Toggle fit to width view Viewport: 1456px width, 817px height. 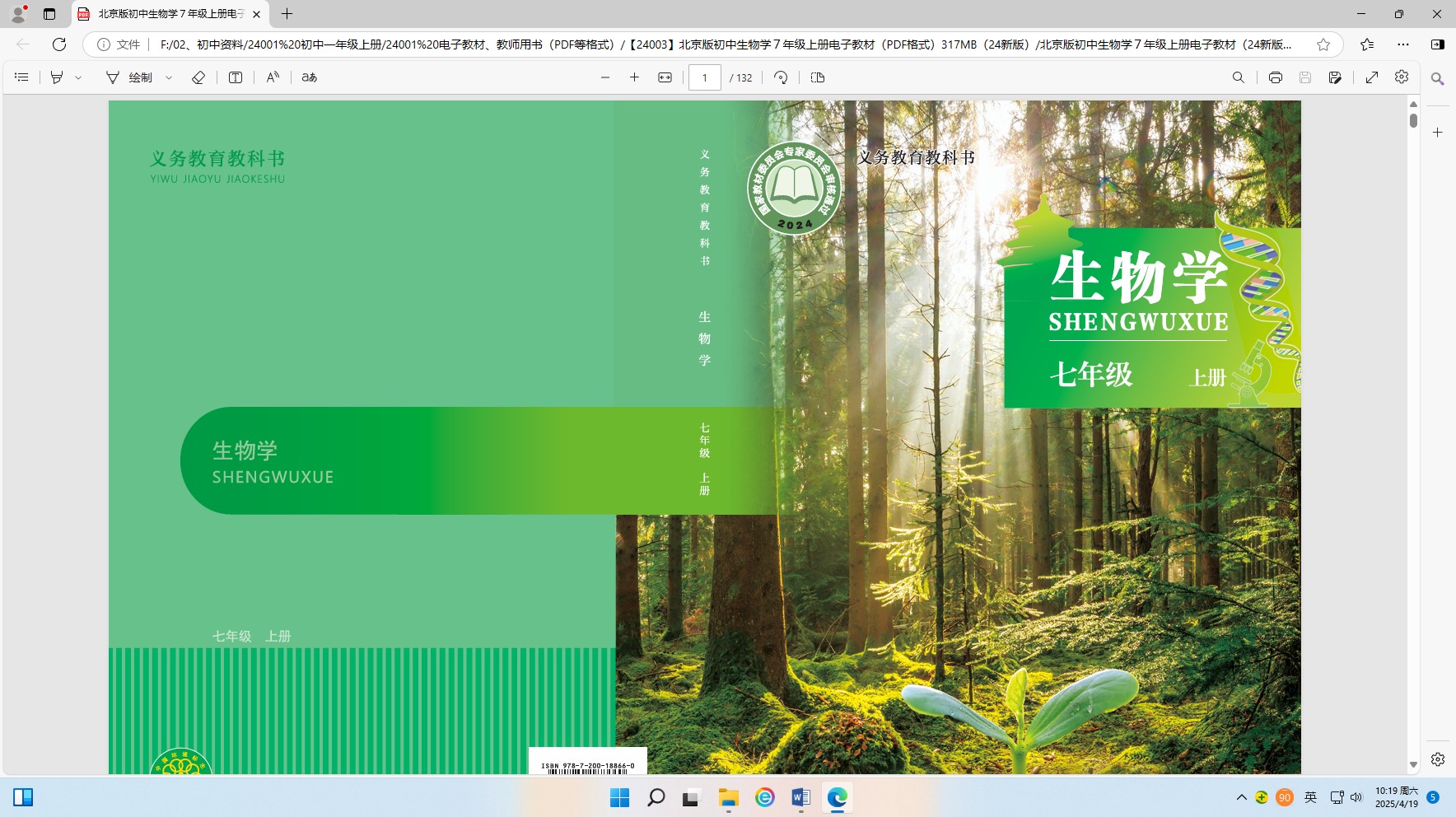(x=665, y=77)
